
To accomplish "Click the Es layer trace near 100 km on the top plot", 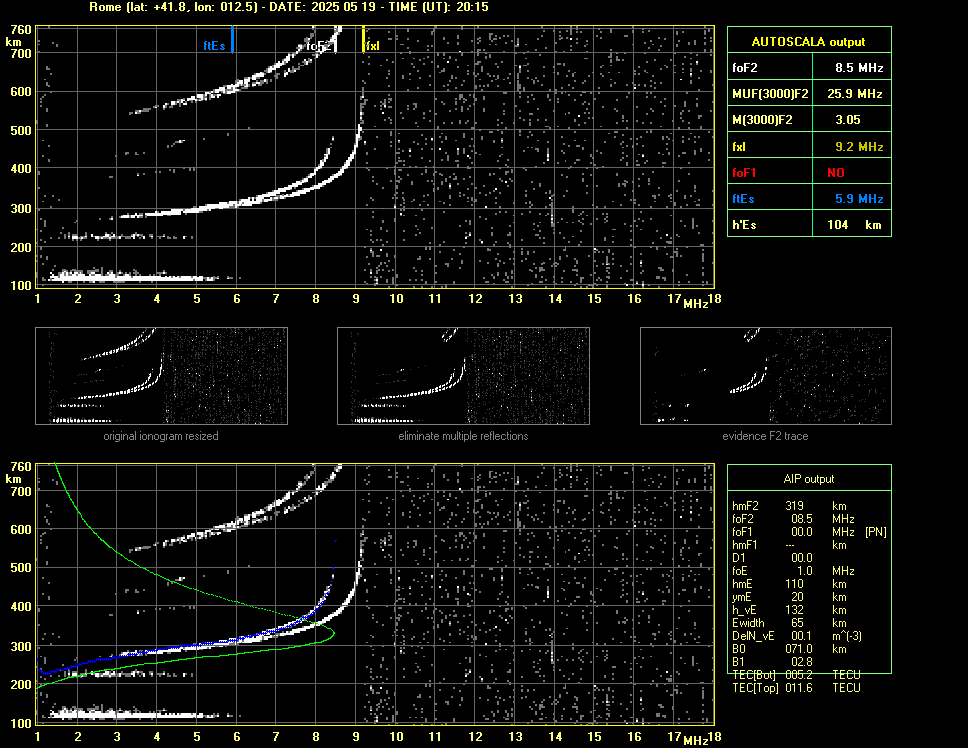I will [133, 278].
